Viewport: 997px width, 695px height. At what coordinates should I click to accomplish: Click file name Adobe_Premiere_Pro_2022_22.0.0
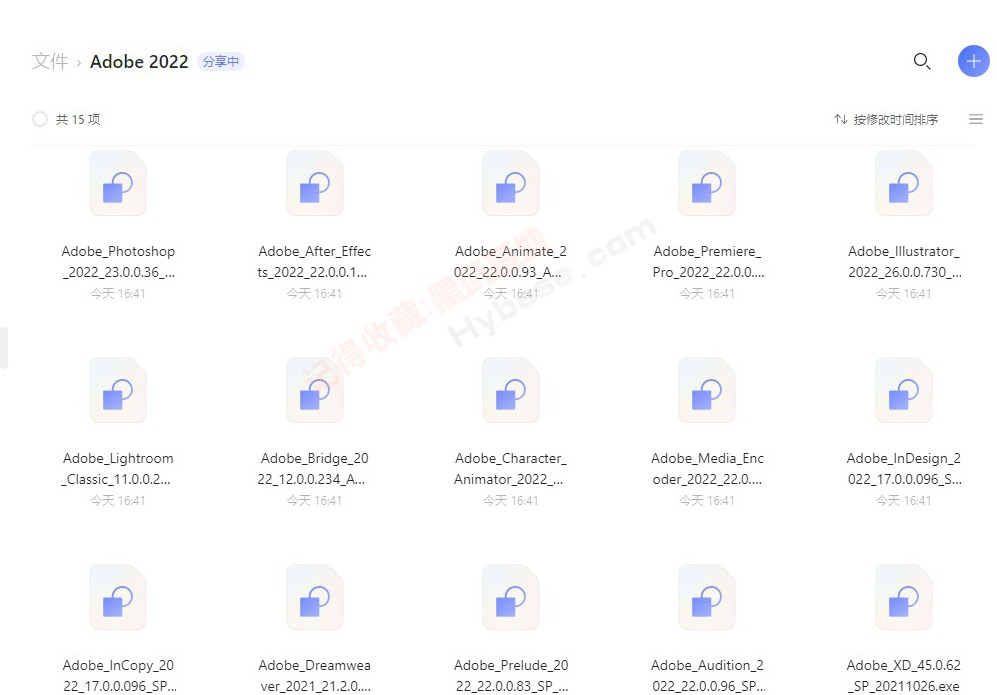click(x=707, y=261)
